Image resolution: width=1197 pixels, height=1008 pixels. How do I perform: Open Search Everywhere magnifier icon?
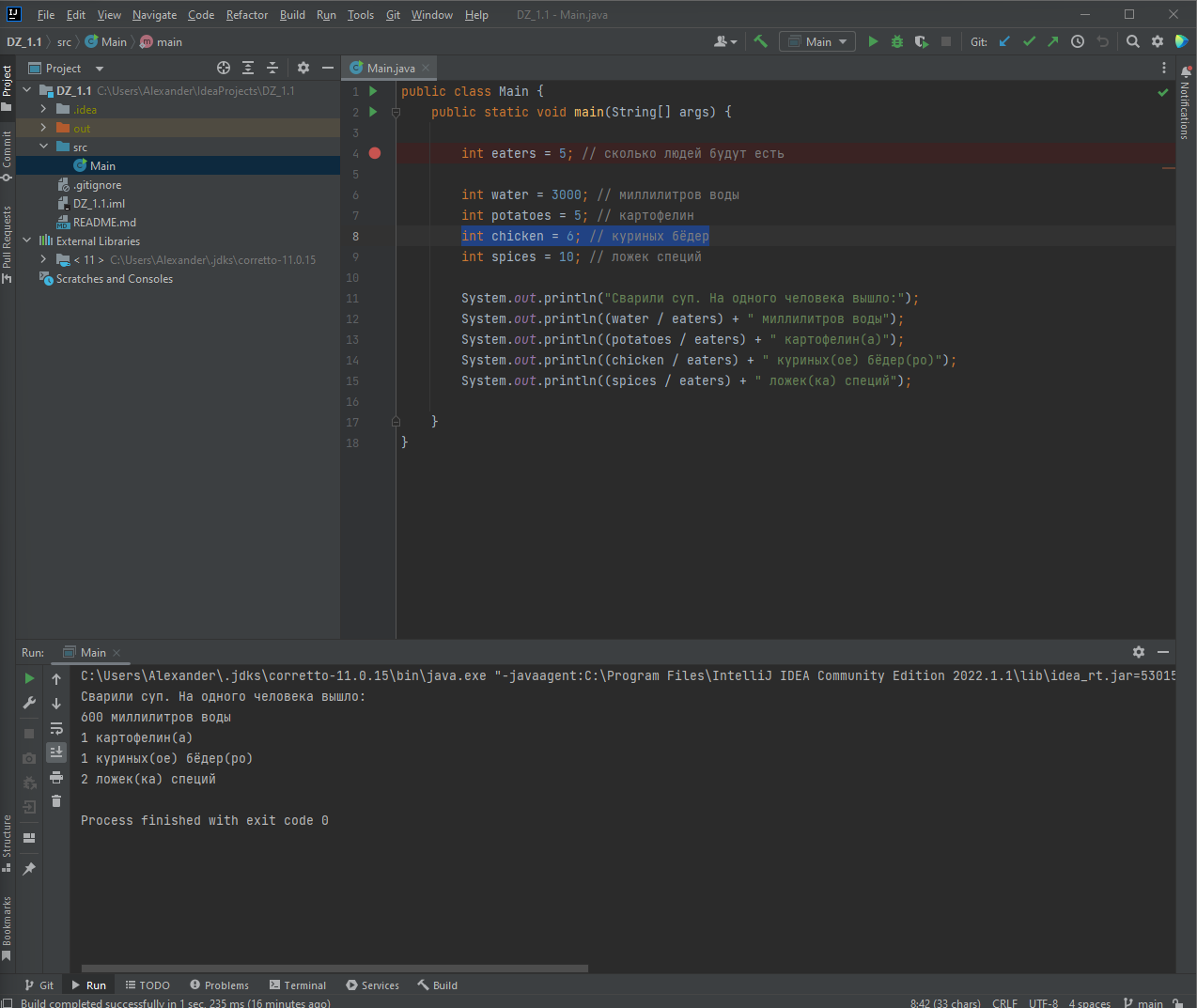coord(1133,41)
